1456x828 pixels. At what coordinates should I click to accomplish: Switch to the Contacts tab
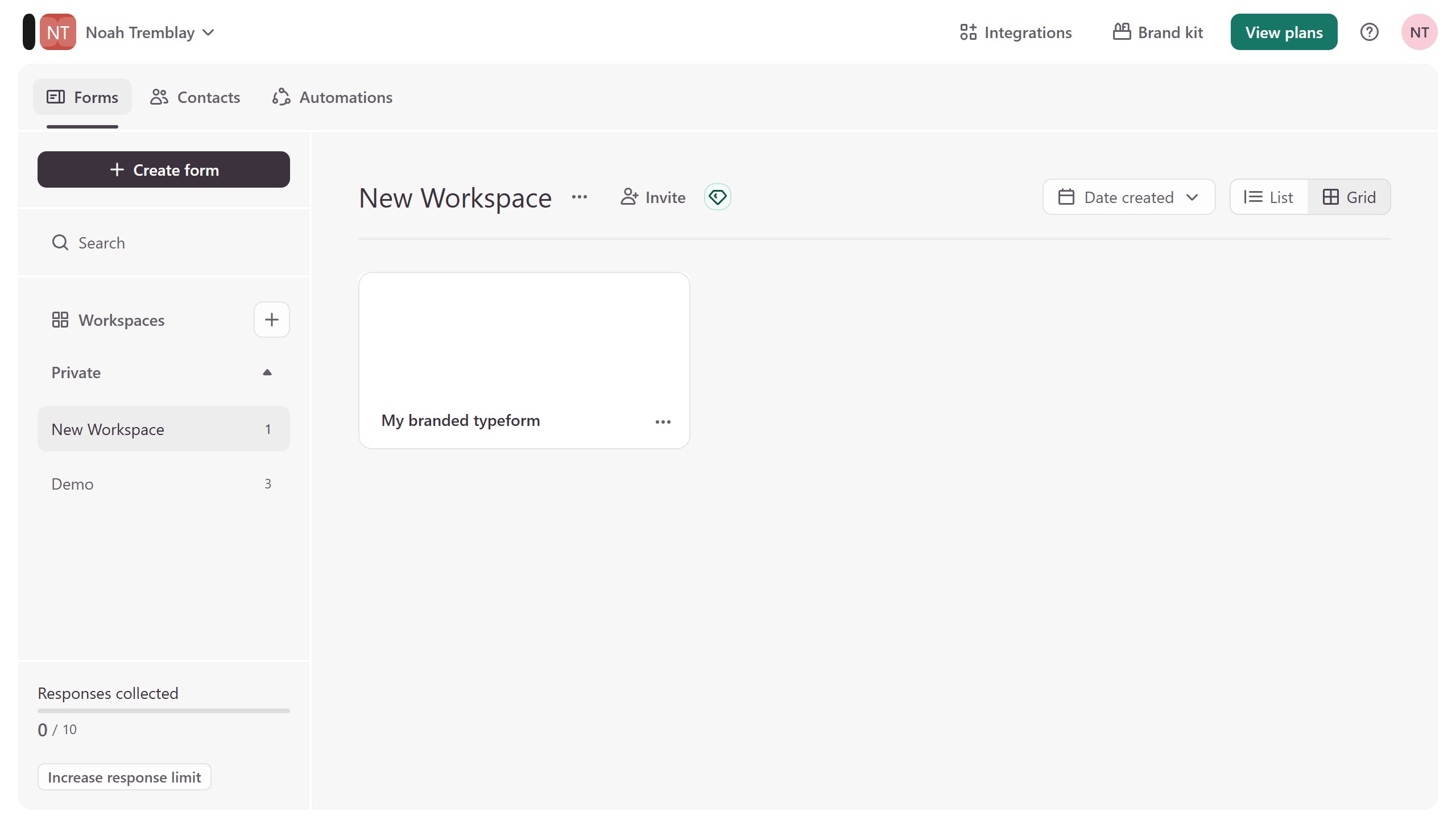tap(195, 97)
